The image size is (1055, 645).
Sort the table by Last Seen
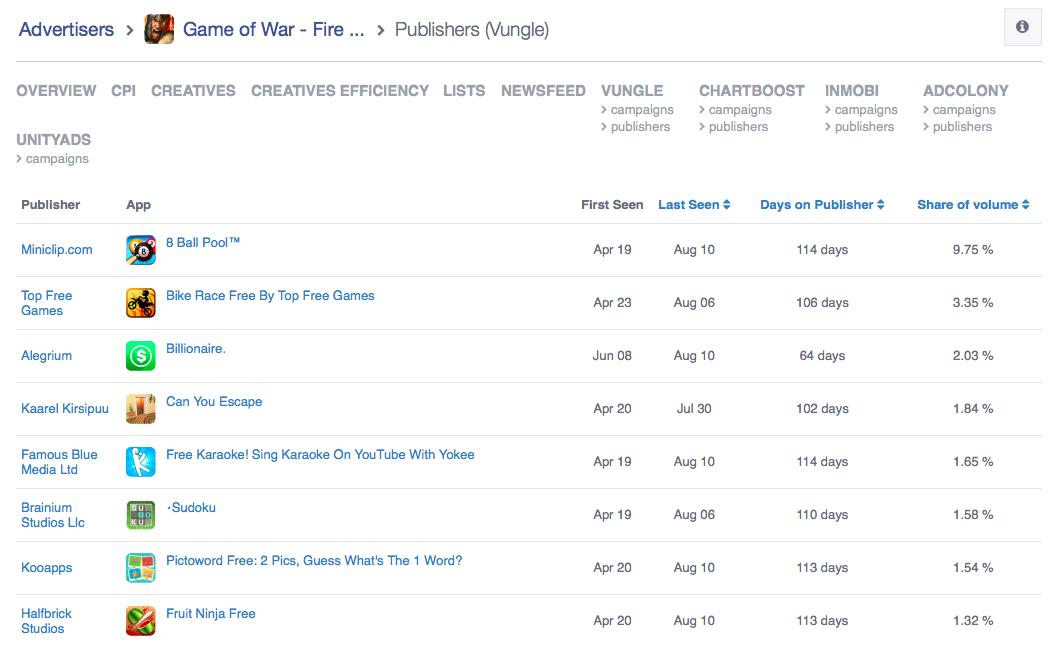(x=694, y=204)
